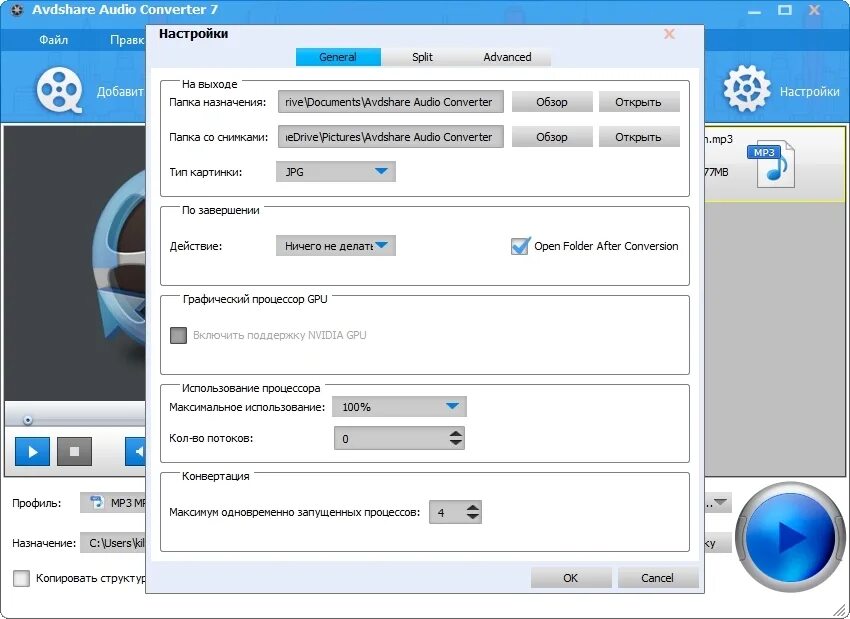Increase maximum simultaneous processes value
The image size is (850, 619).
click(x=473, y=507)
